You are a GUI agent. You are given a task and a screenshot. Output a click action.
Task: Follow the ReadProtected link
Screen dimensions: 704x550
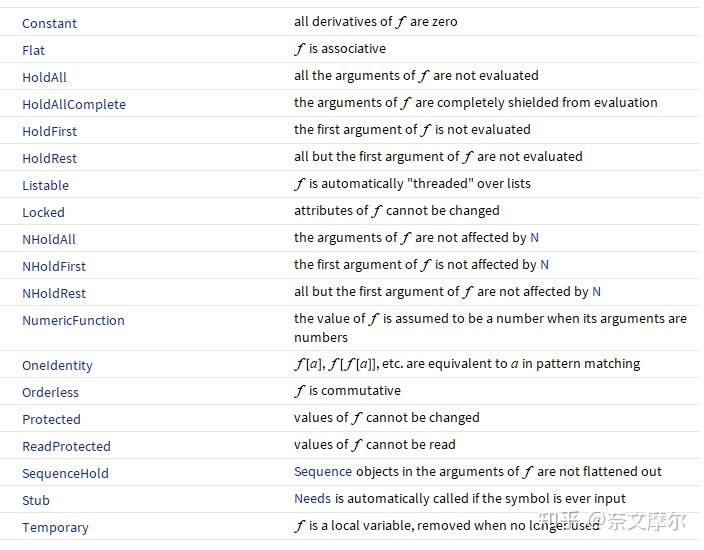(x=66, y=447)
